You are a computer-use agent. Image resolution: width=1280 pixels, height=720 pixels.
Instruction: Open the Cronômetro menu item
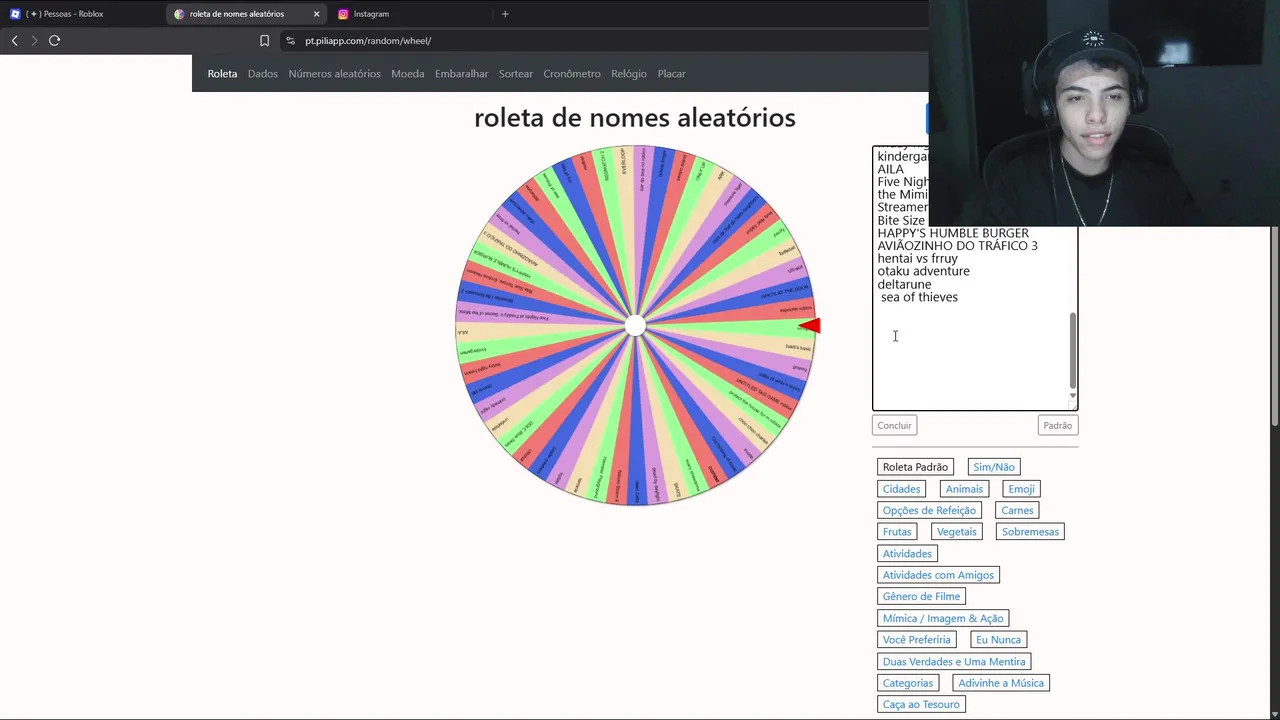pyautogui.click(x=572, y=74)
